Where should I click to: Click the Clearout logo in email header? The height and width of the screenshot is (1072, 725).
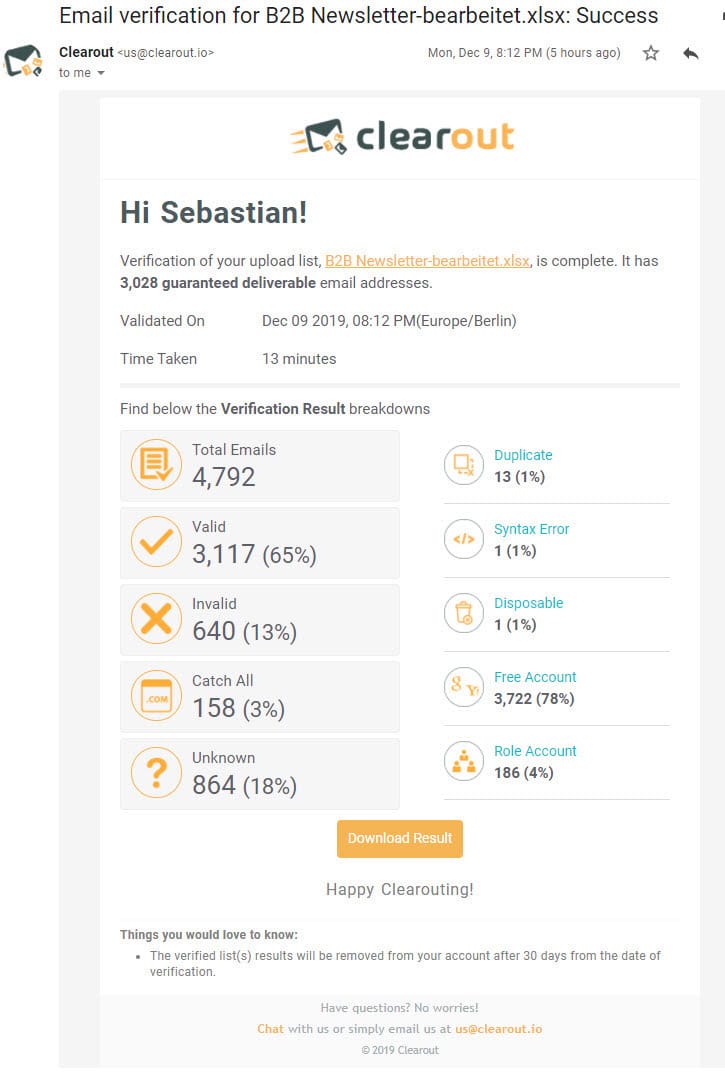(x=401, y=138)
